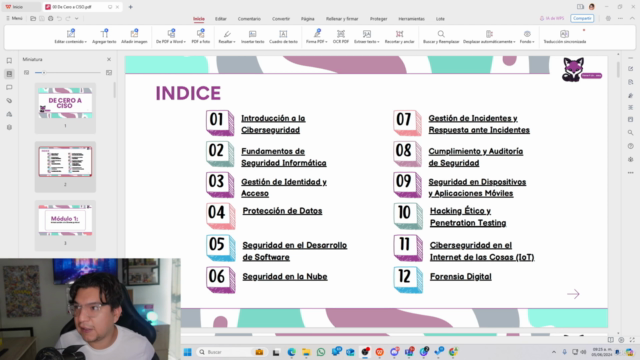Open the search icon in right sidebar
The image size is (640, 360).
tap(631, 133)
